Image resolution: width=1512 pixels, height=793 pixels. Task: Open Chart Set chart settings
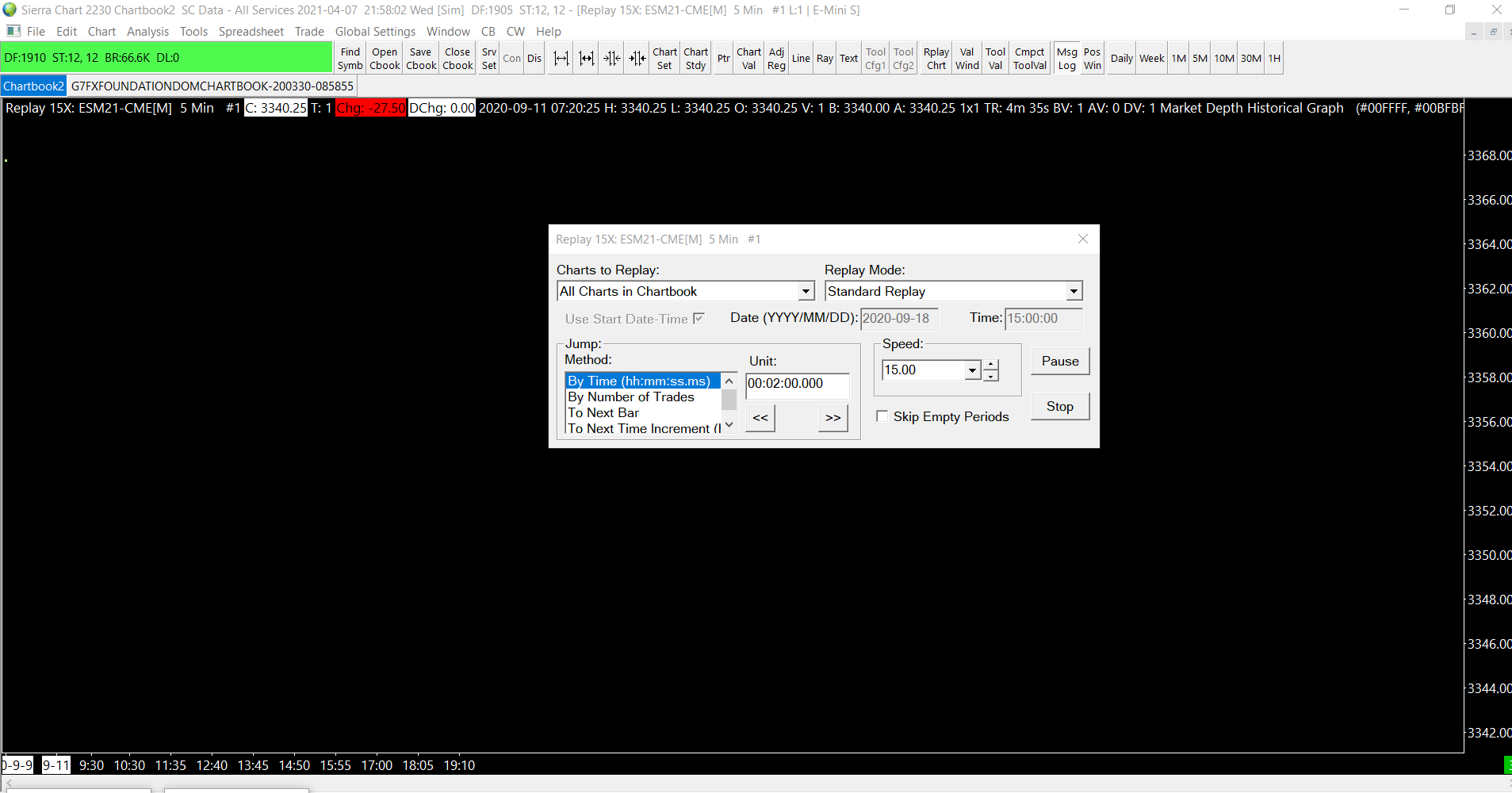(664, 59)
